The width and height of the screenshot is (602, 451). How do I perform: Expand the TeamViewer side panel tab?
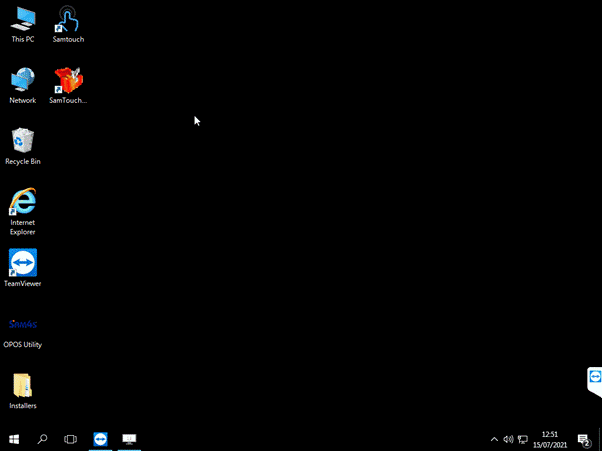(x=595, y=377)
